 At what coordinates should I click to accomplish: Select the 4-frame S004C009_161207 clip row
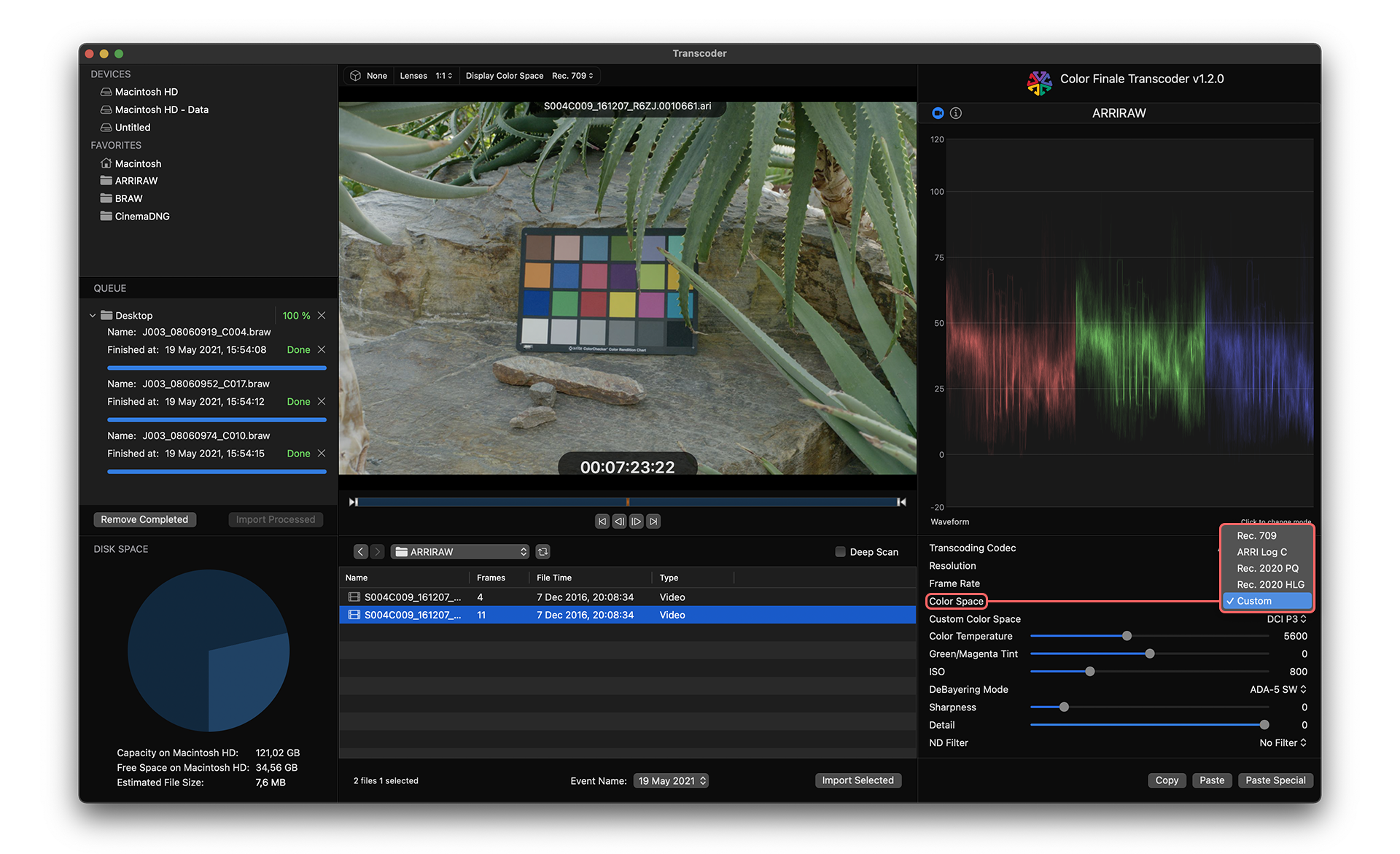627,597
